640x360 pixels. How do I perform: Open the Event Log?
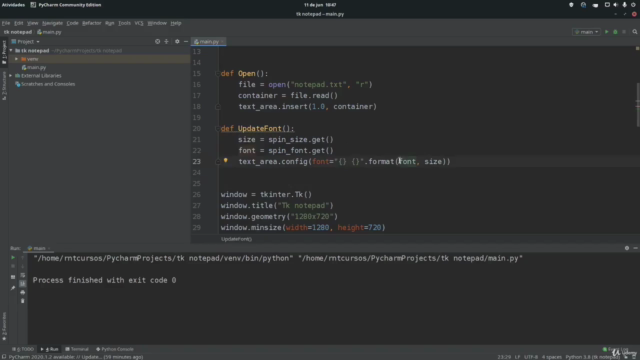[616, 349]
